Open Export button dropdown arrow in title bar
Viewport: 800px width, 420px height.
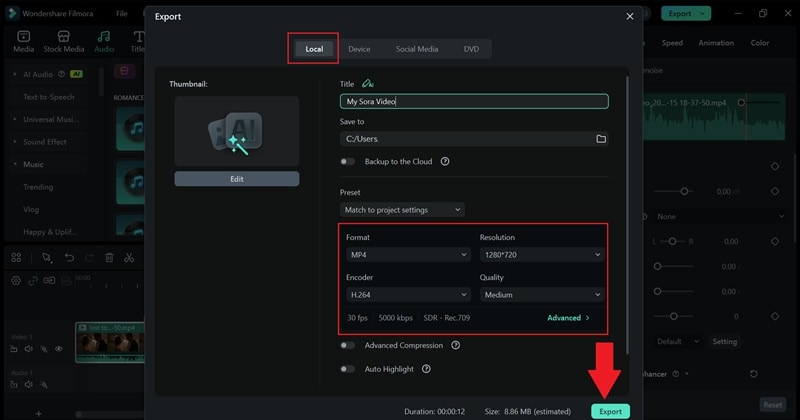(703, 14)
